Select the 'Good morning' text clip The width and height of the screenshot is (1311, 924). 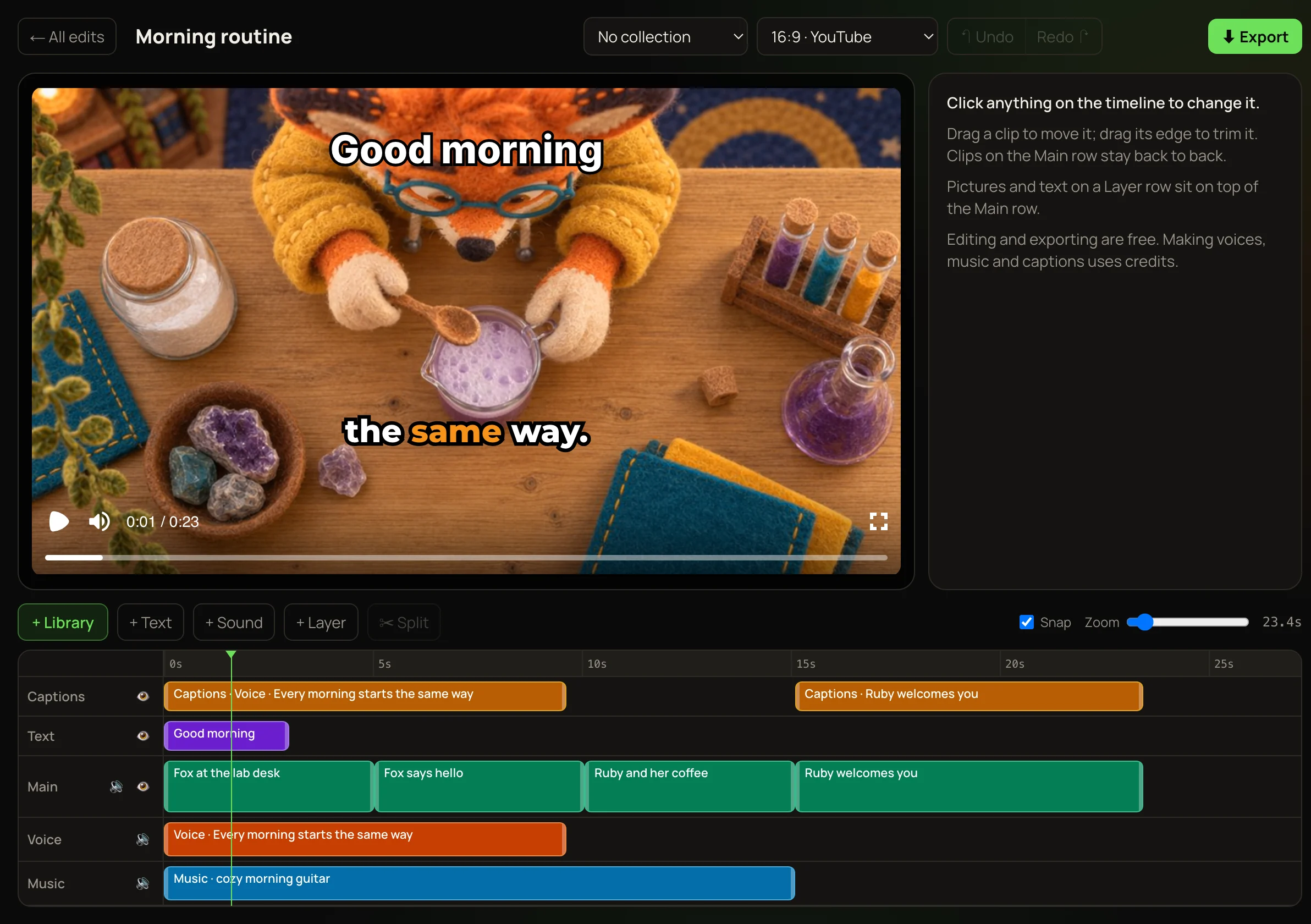click(x=226, y=735)
